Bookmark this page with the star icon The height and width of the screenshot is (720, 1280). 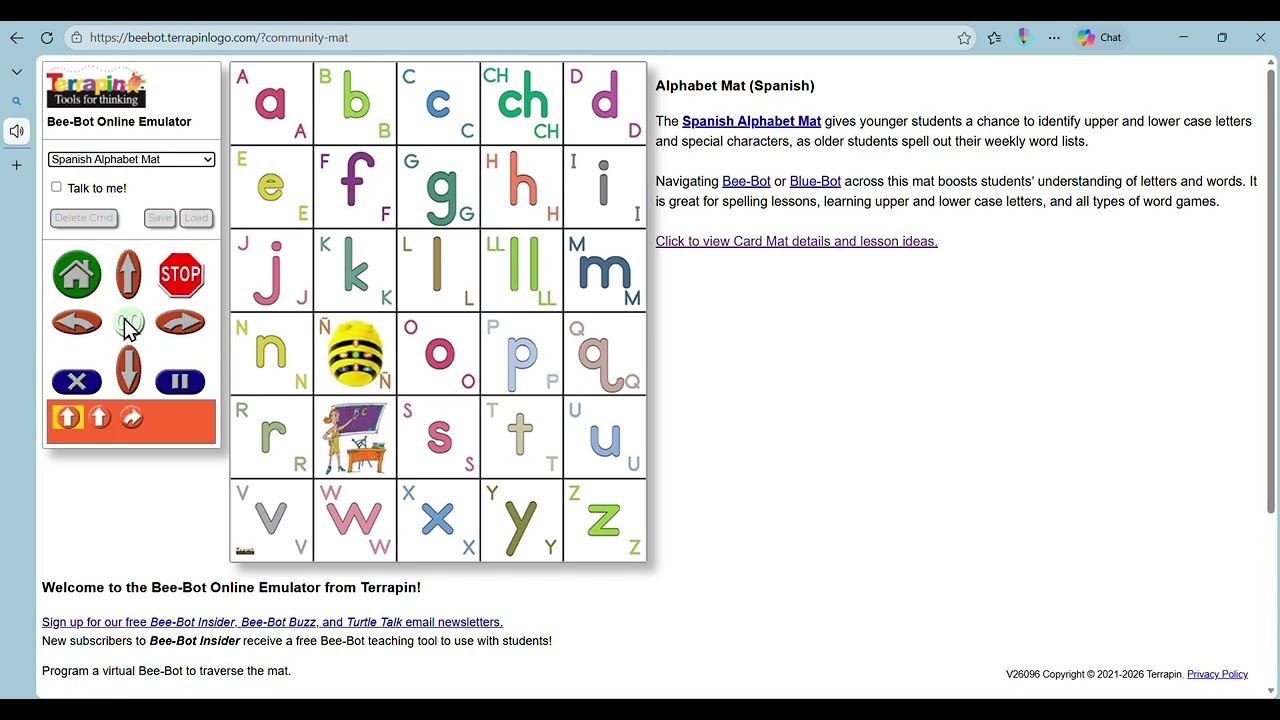[x=964, y=38]
